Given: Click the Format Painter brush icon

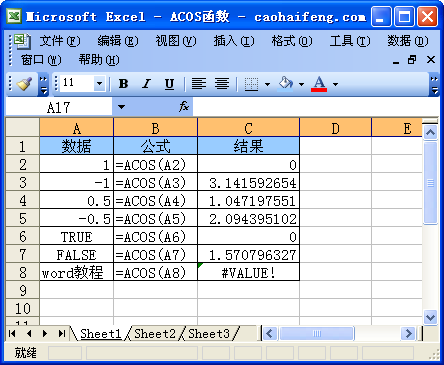Looking at the screenshot, I should click(x=25, y=84).
